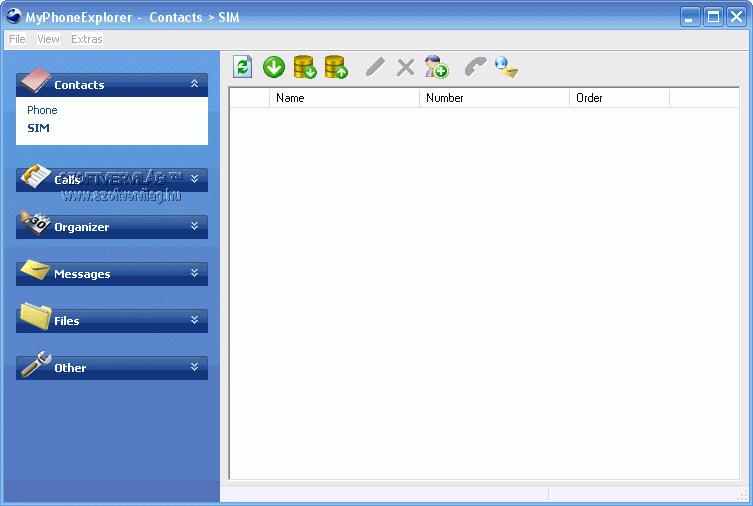
Task: Open the File menu
Action: tap(17, 39)
